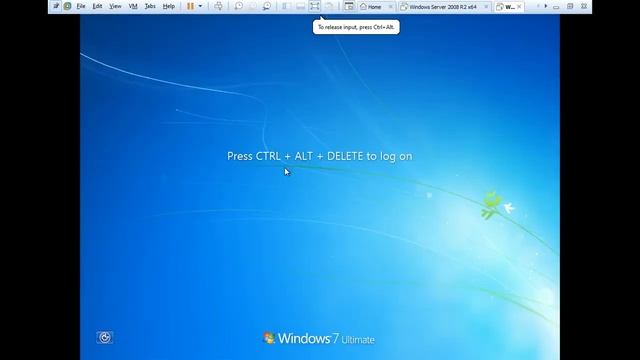The width and height of the screenshot is (640, 360).
Task: Open Ease of Access button on logon screen
Action: pyautogui.click(x=105, y=337)
